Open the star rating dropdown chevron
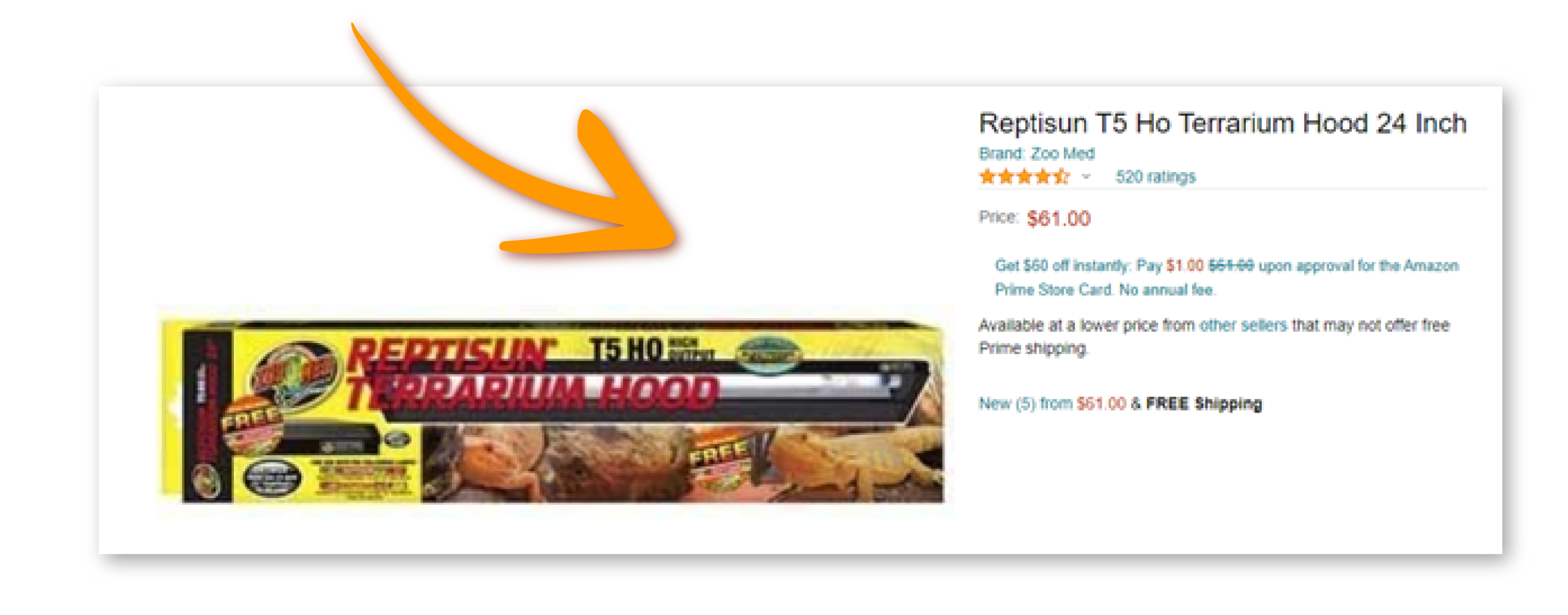This screenshot has height=615, width=1568. 1086,176
